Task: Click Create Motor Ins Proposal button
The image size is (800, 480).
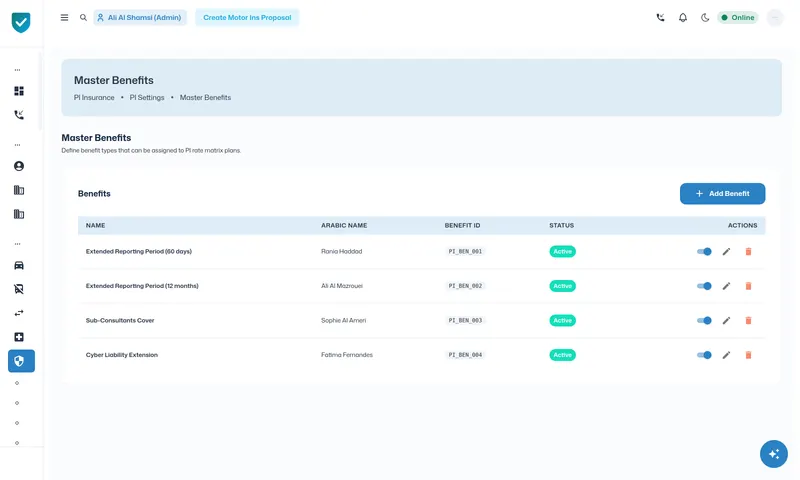Action: 247,17
